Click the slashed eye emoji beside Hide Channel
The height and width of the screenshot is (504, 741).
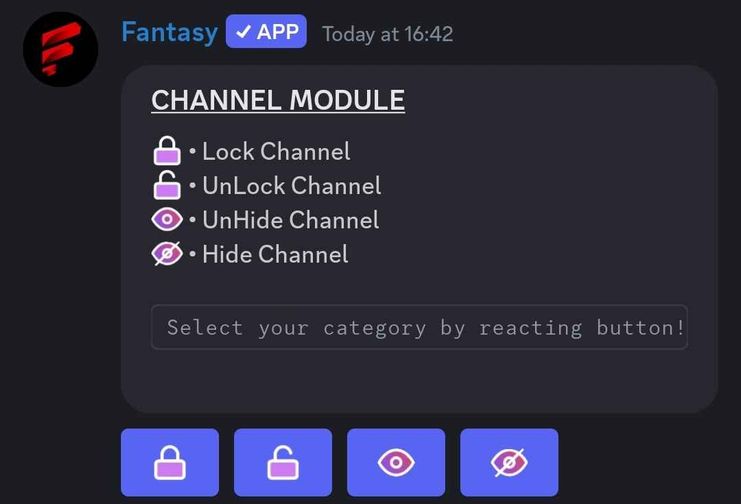(167, 253)
